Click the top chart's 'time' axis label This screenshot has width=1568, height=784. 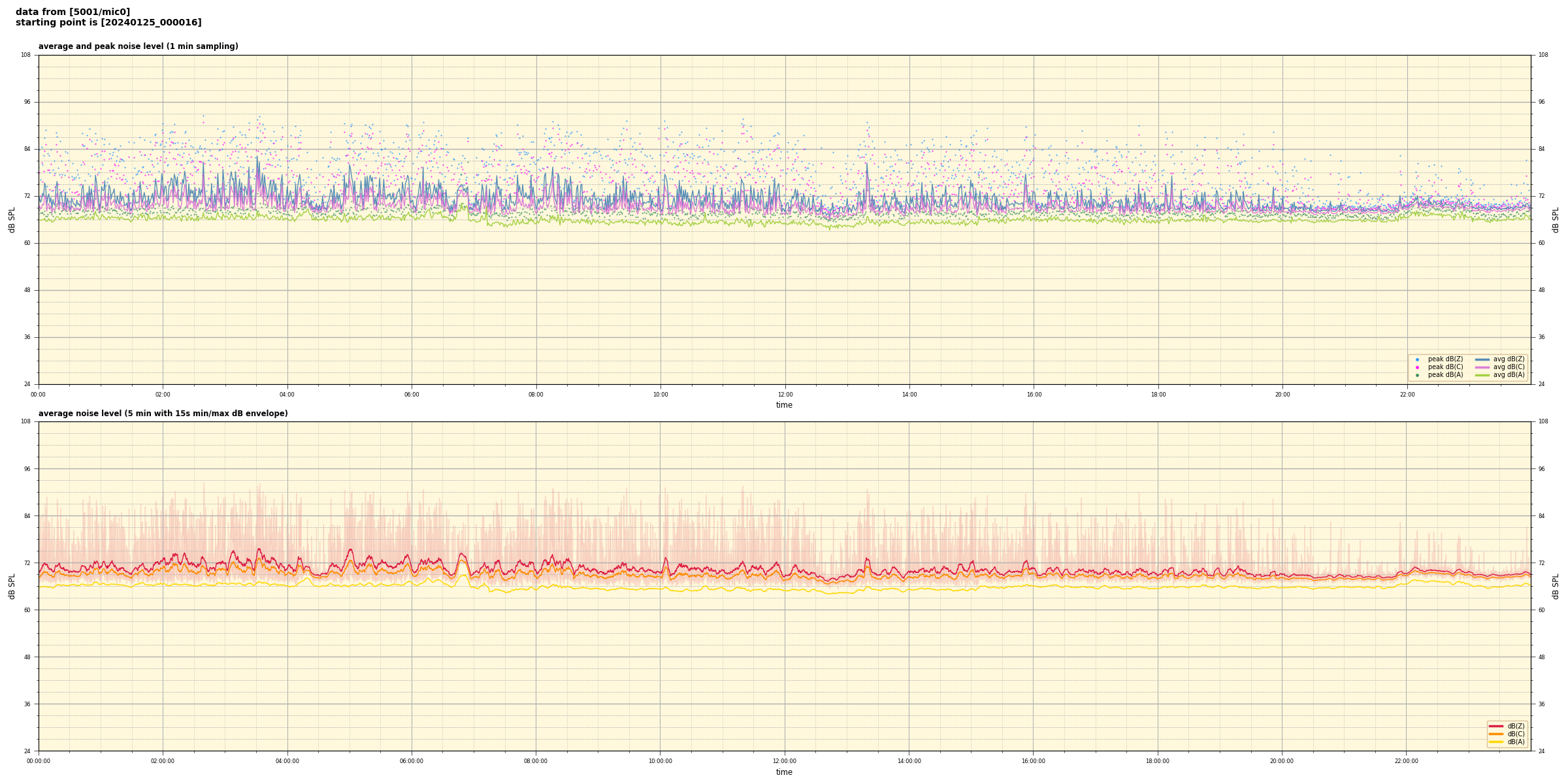784,405
